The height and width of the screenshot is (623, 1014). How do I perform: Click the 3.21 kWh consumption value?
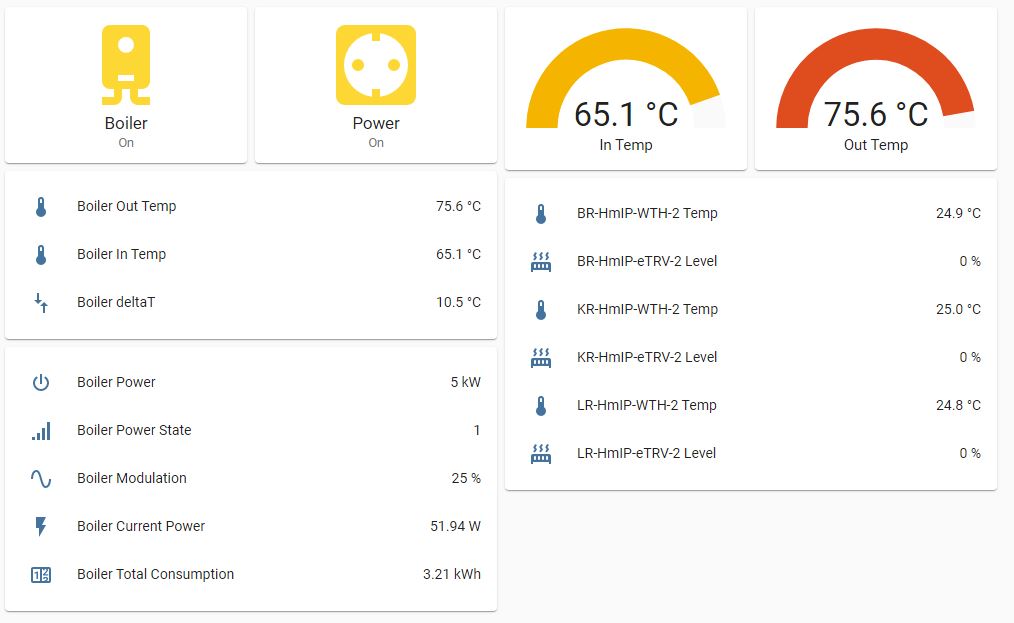[452, 575]
